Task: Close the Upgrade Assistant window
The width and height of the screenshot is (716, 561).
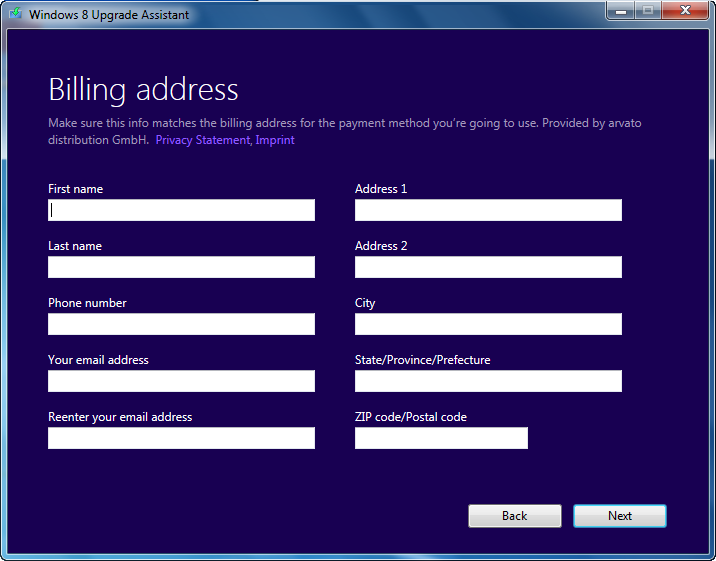Action: click(685, 10)
